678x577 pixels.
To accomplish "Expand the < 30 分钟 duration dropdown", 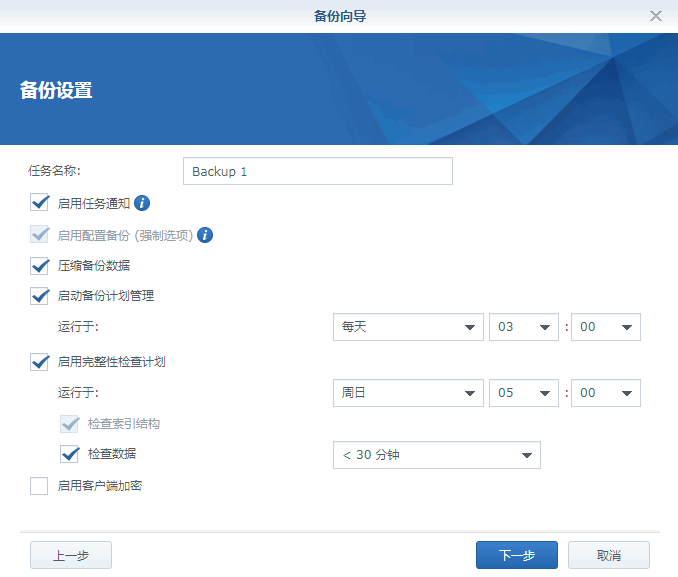I will pyautogui.click(x=436, y=455).
